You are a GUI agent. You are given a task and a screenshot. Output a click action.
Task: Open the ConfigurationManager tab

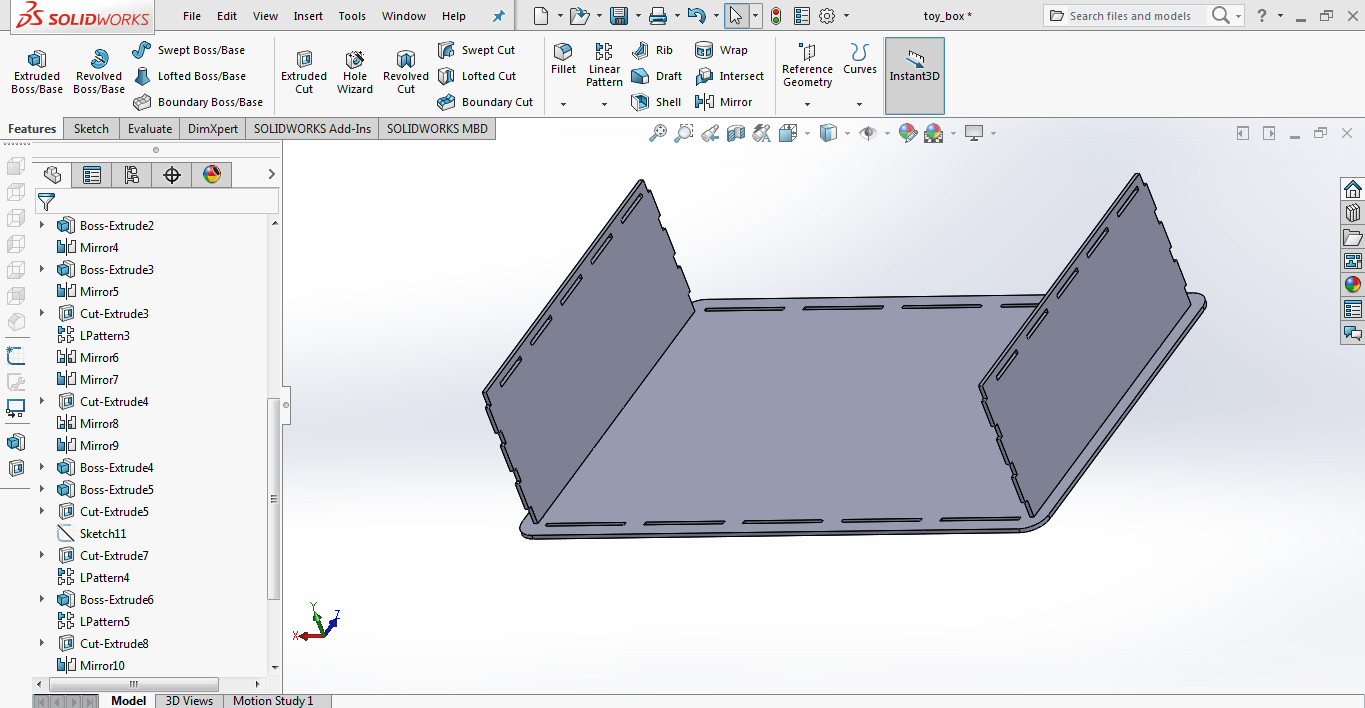(x=132, y=175)
